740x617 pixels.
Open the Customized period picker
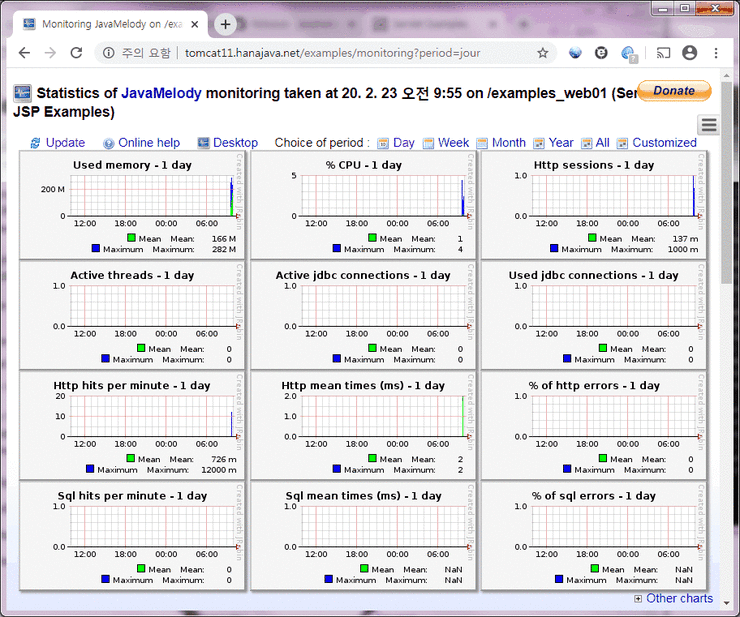663,143
